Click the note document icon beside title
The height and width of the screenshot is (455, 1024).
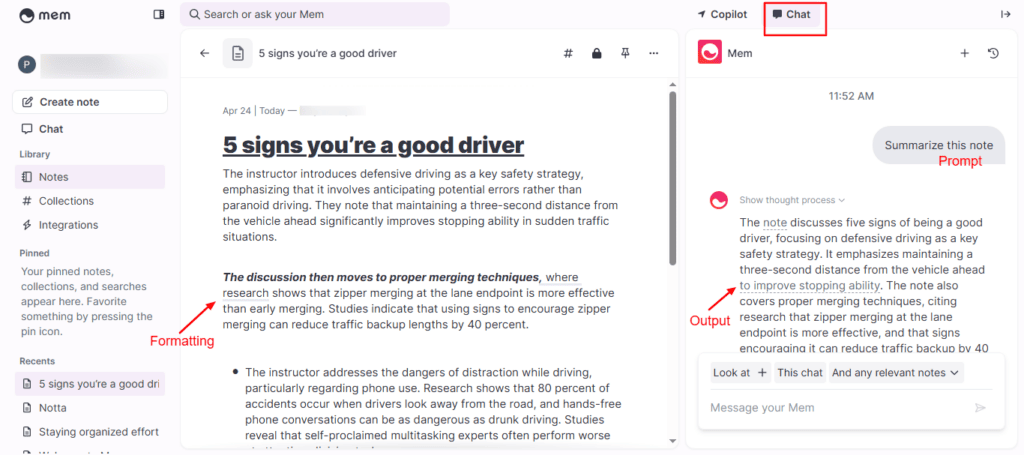tap(237, 54)
